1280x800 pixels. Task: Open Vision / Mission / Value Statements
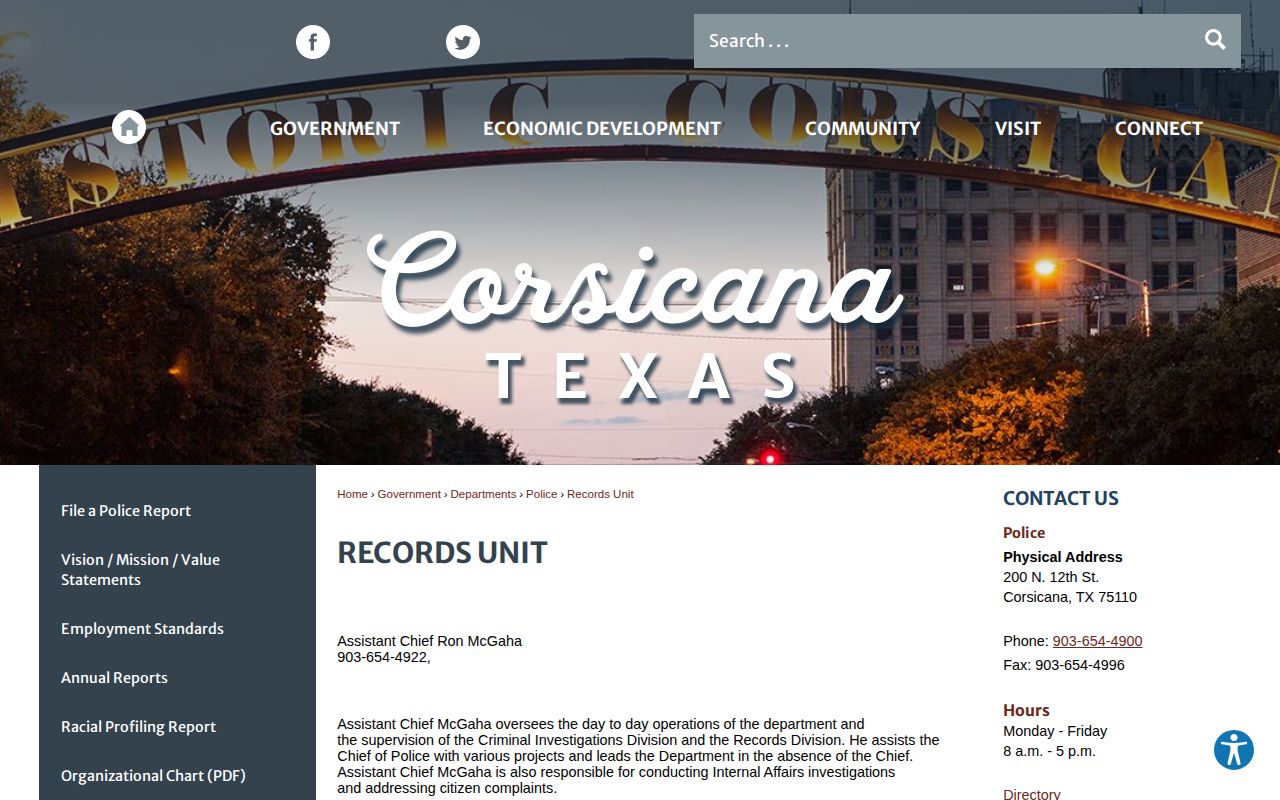click(140, 569)
